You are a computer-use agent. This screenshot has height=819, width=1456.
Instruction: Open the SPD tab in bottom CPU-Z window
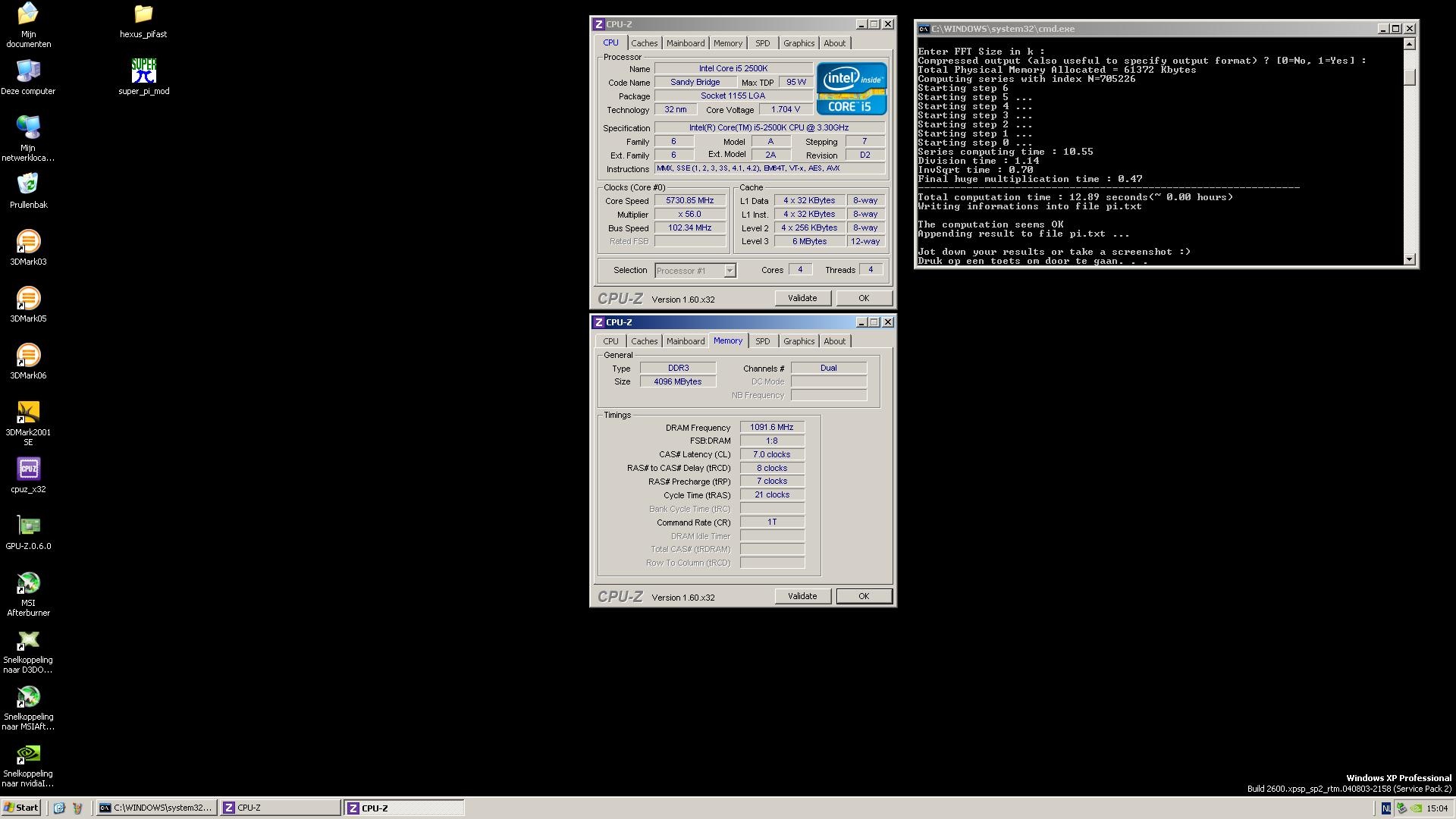pos(762,341)
